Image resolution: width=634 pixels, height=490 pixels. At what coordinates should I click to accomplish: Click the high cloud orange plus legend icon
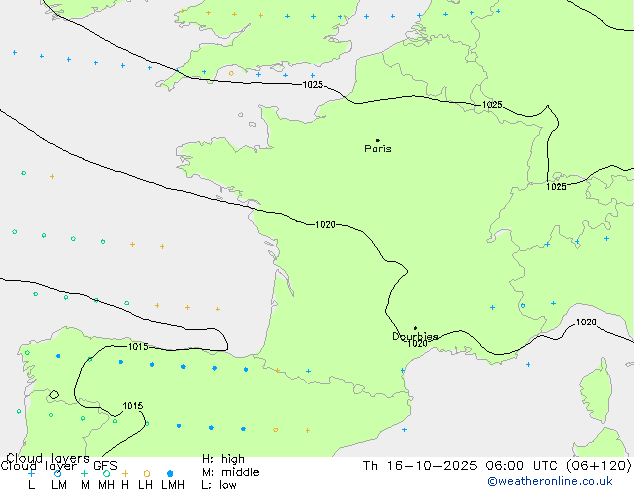(125, 473)
